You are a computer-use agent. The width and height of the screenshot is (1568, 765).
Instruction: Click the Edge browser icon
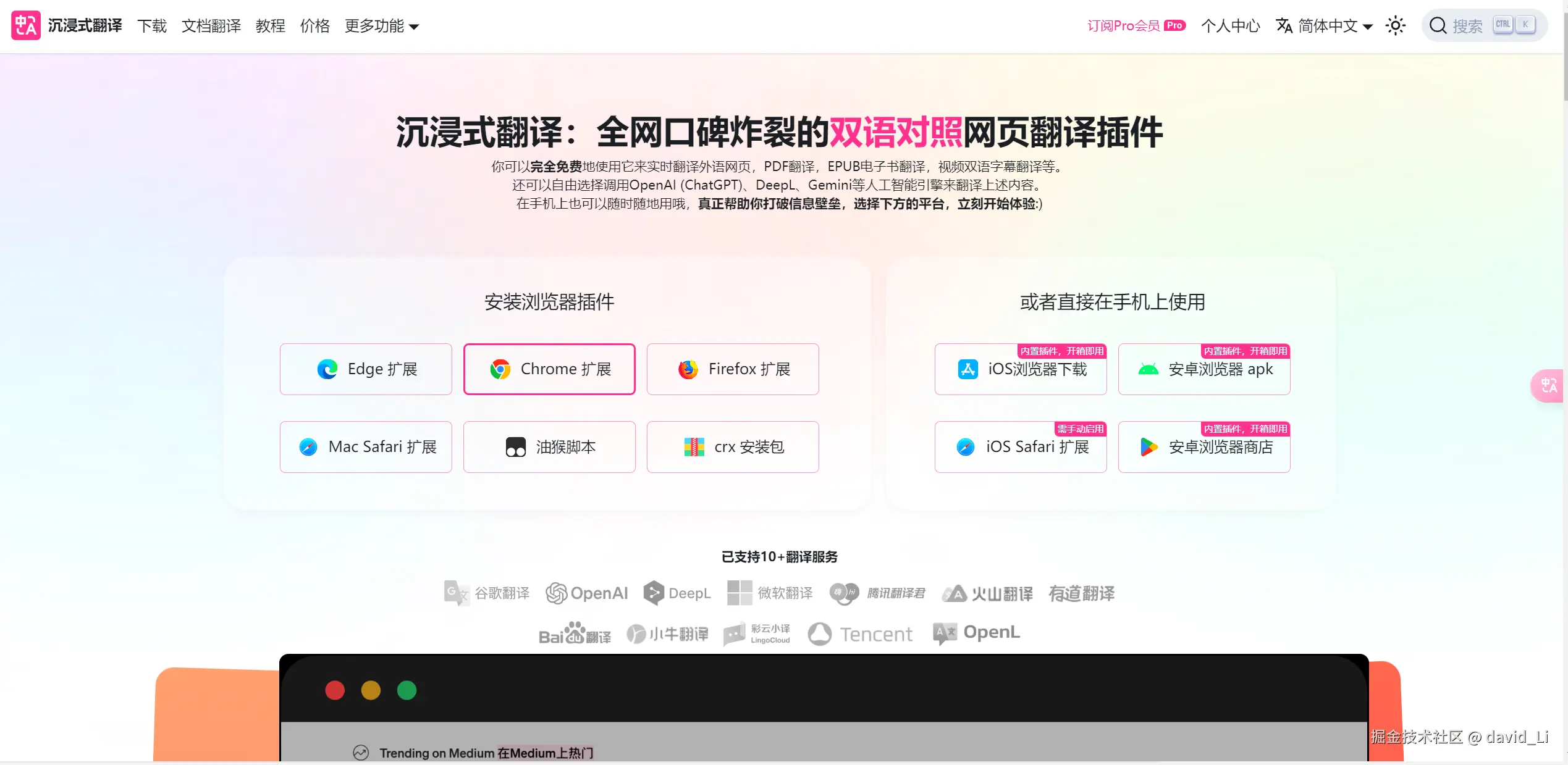click(x=327, y=369)
